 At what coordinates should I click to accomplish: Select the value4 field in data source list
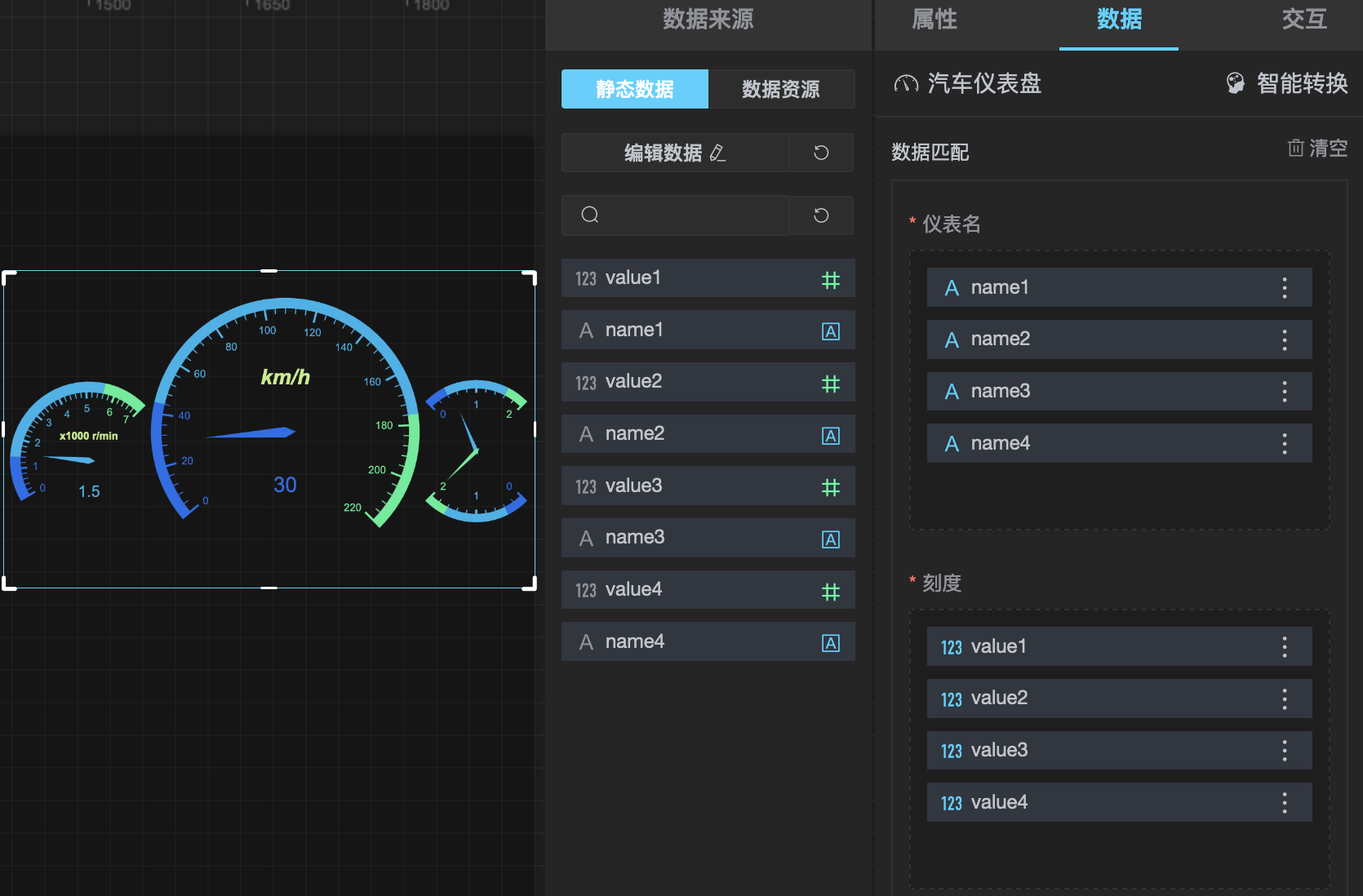point(708,590)
